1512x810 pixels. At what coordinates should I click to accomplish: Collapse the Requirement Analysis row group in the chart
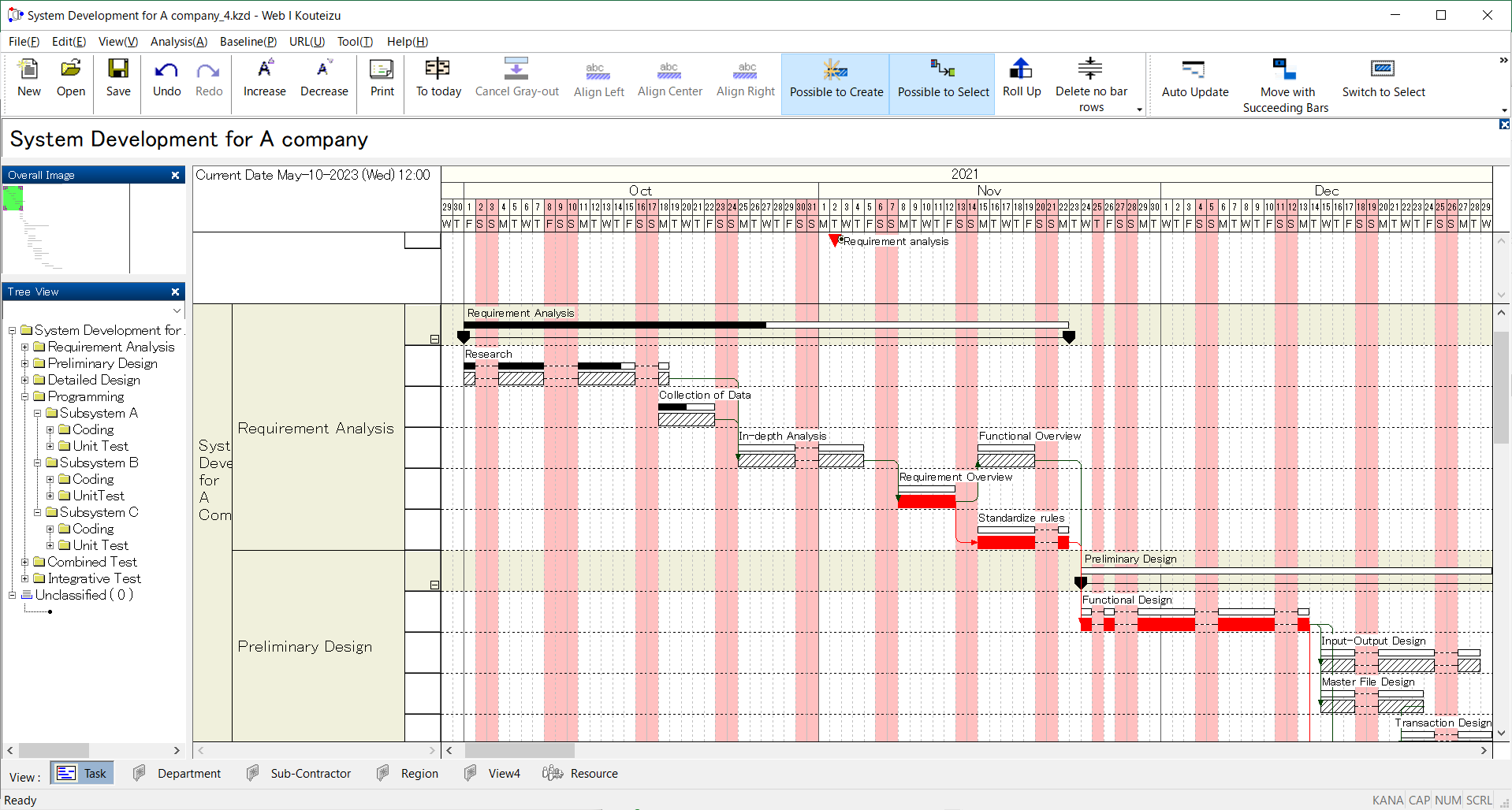tap(434, 339)
